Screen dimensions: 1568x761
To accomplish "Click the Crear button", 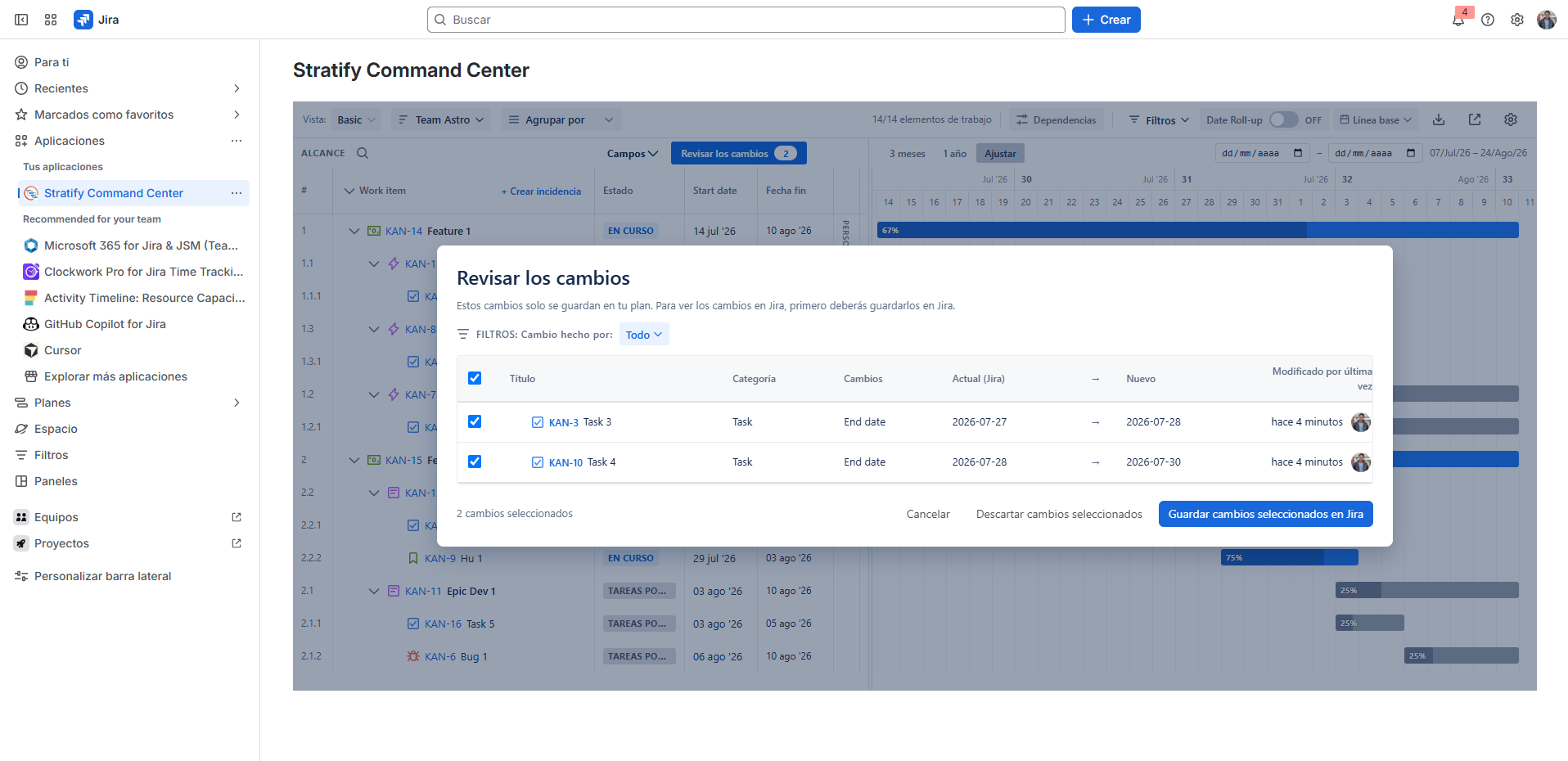I will coord(1106,20).
